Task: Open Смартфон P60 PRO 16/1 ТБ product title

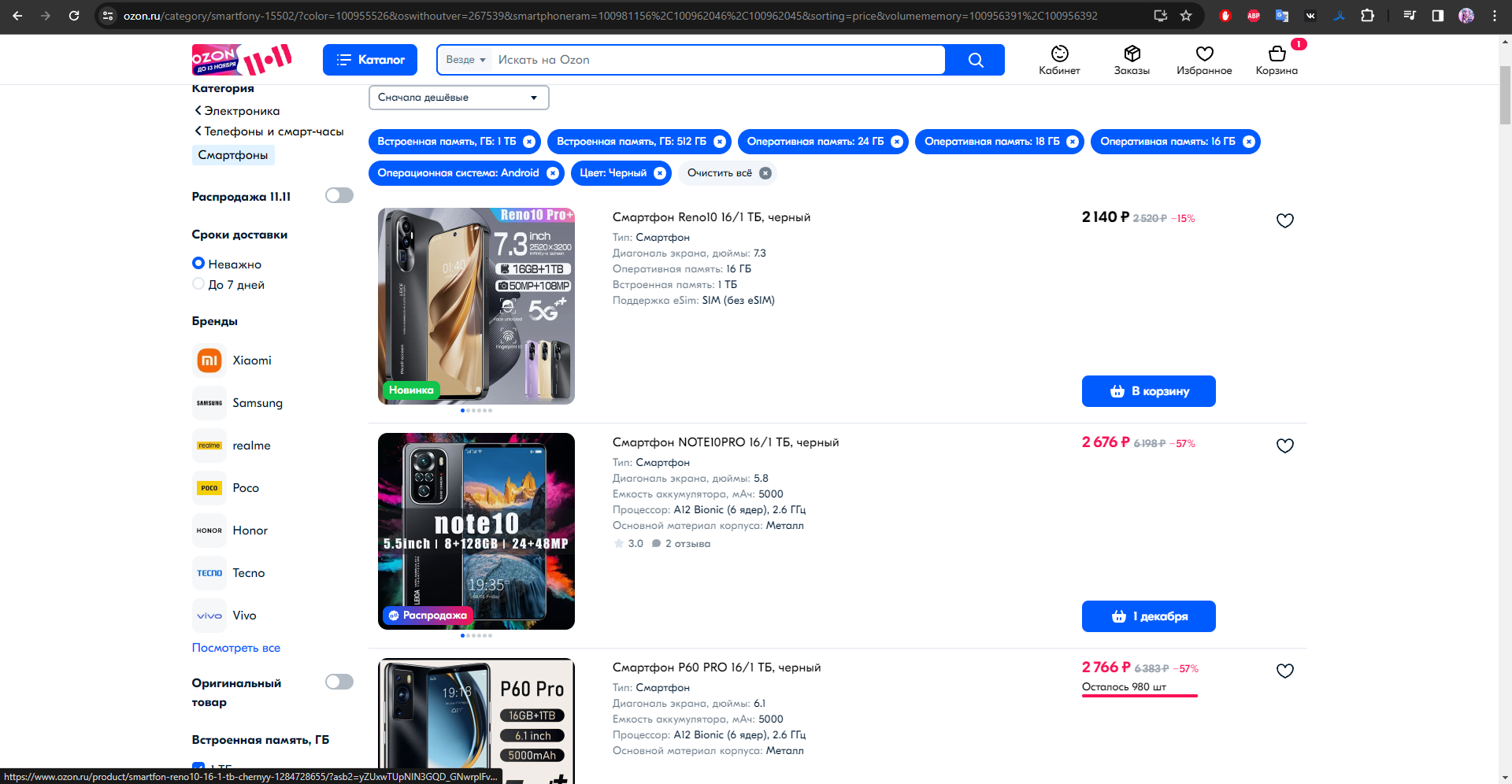Action: [717, 668]
